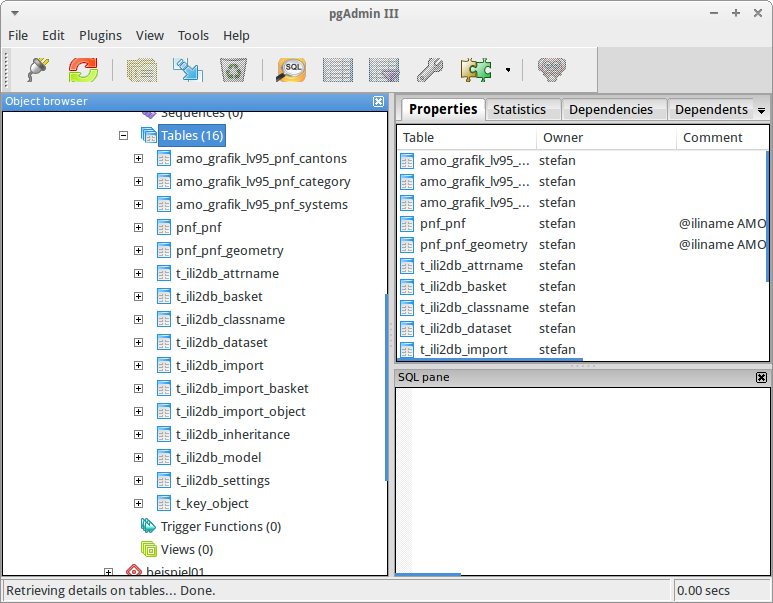Expand the pnf_pnf_geometry table node
Image resolution: width=773 pixels, height=603 pixels.
tap(139, 250)
